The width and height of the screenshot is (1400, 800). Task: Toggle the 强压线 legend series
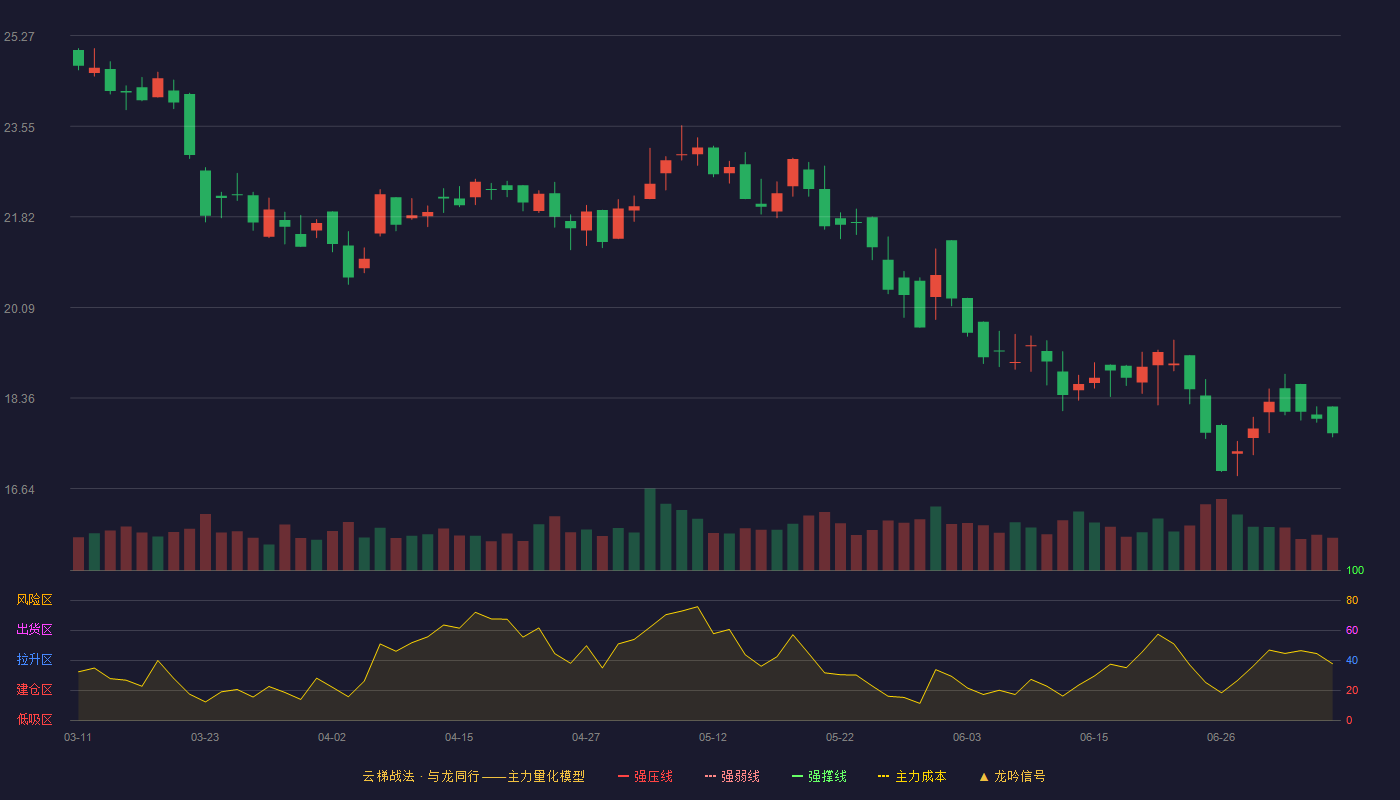[x=645, y=776]
